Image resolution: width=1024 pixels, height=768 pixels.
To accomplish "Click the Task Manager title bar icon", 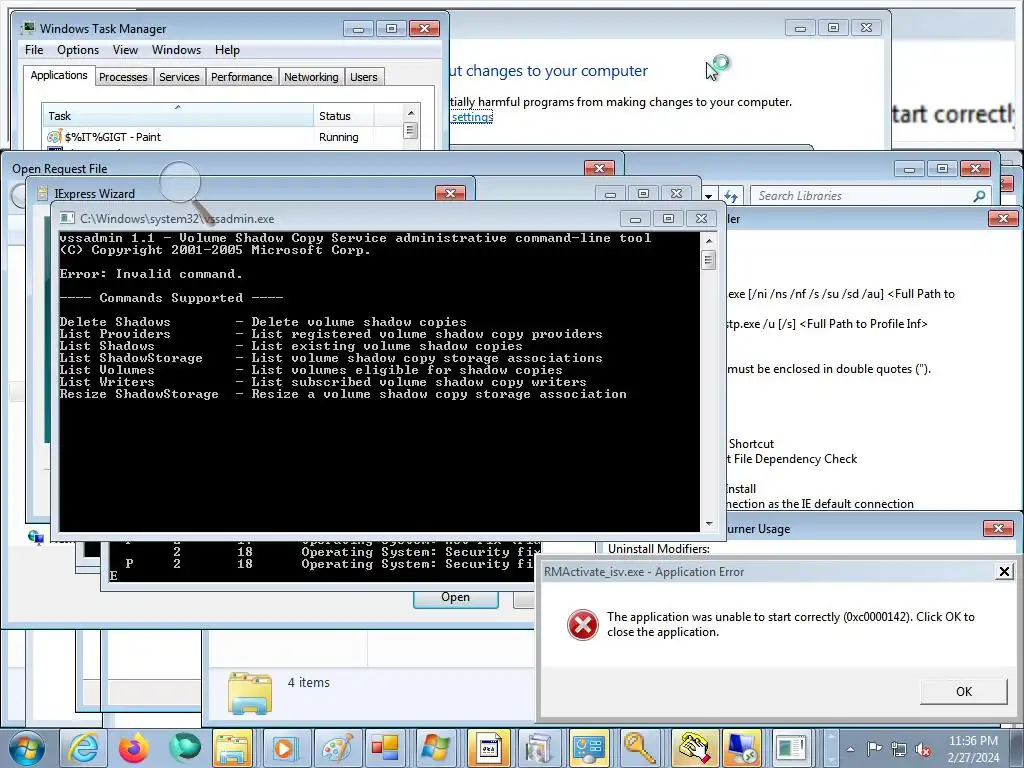I will click(x=28, y=28).
